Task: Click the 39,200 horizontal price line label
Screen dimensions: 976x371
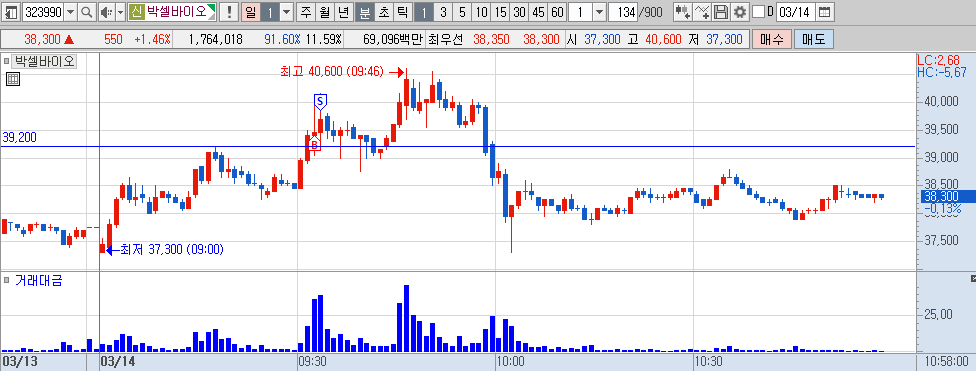Action: coord(19,138)
